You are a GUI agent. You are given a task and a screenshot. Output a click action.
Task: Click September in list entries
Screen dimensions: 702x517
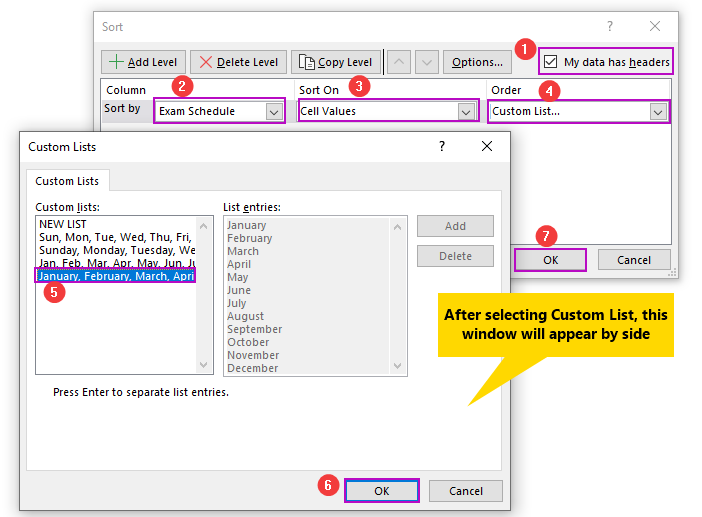click(255, 329)
